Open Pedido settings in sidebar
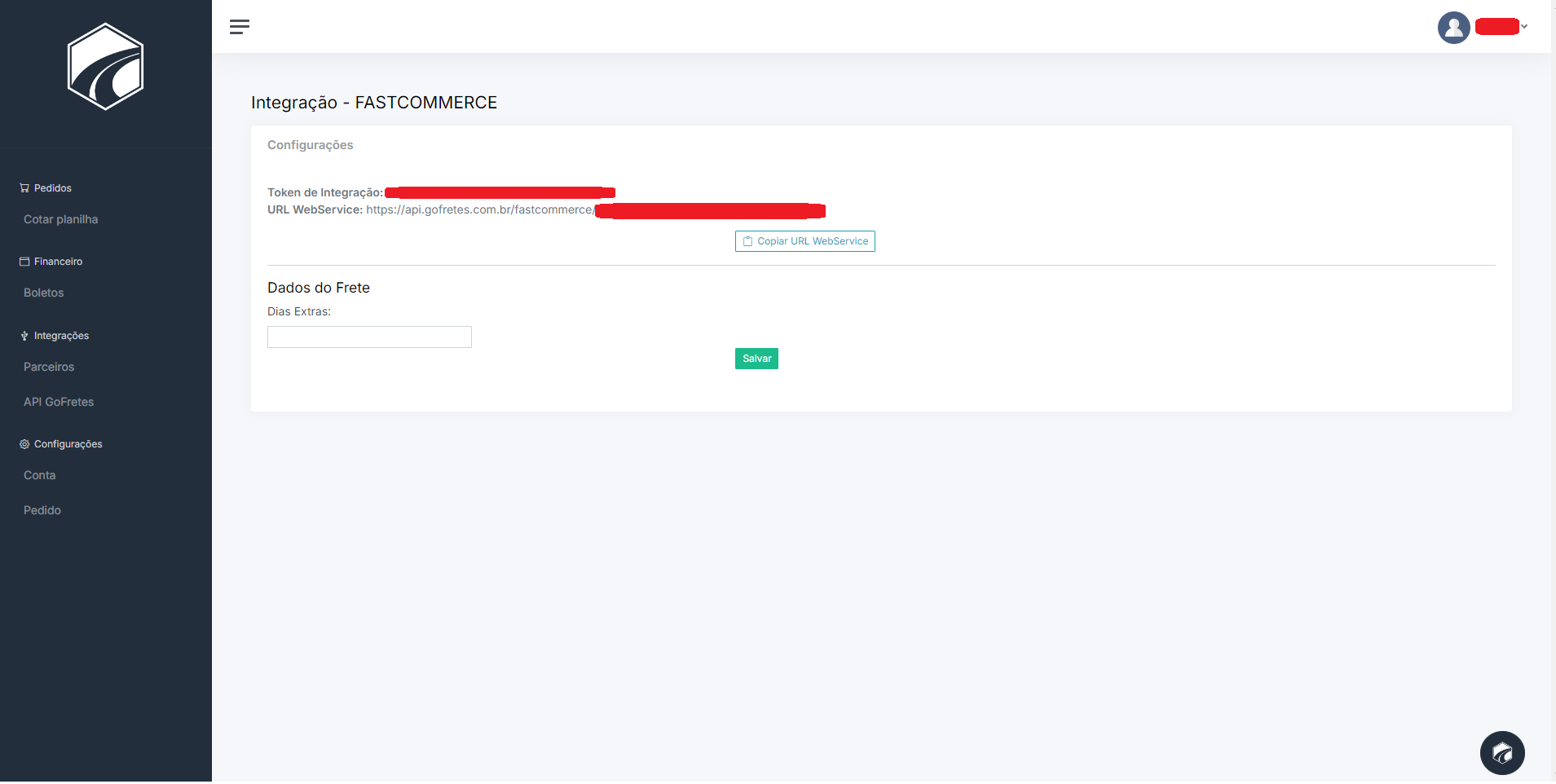This screenshot has width=1556, height=784. coord(42,510)
